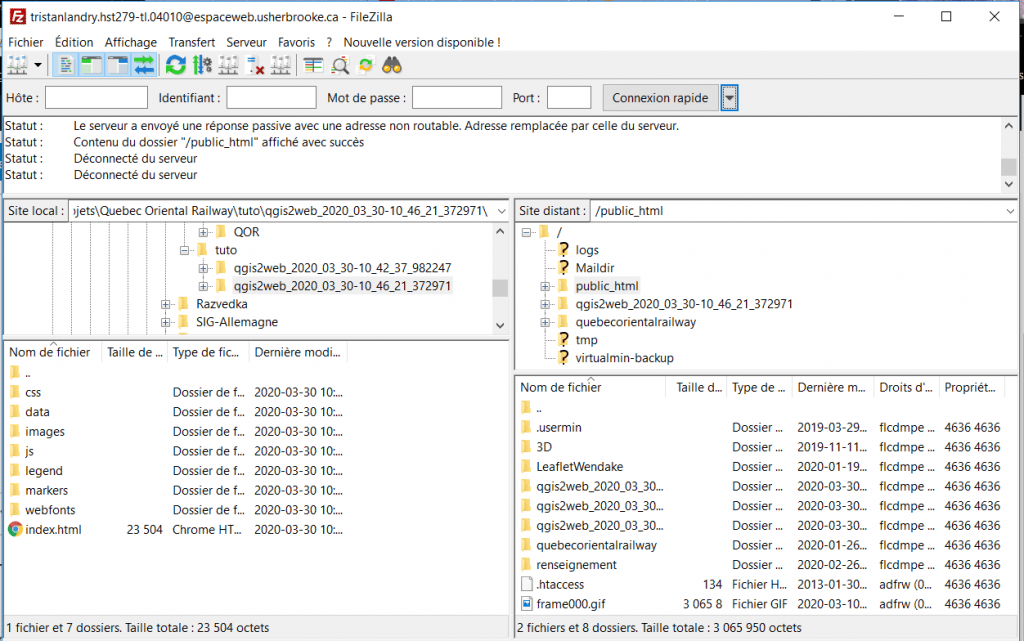Expand the QOR folder in local tree
The height and width of the screenshot is (641, 1024).
click(203, 232)
